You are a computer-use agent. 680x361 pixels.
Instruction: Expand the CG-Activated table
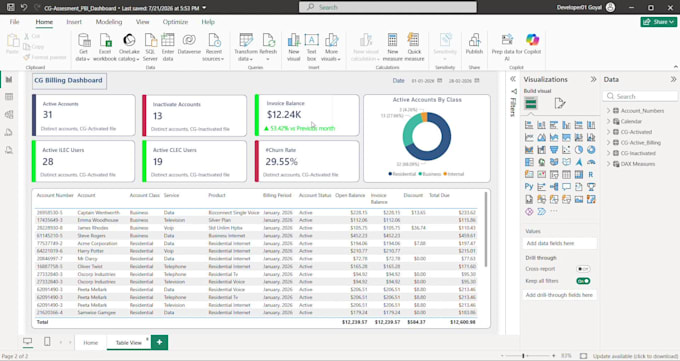click(x=608, y=132)
